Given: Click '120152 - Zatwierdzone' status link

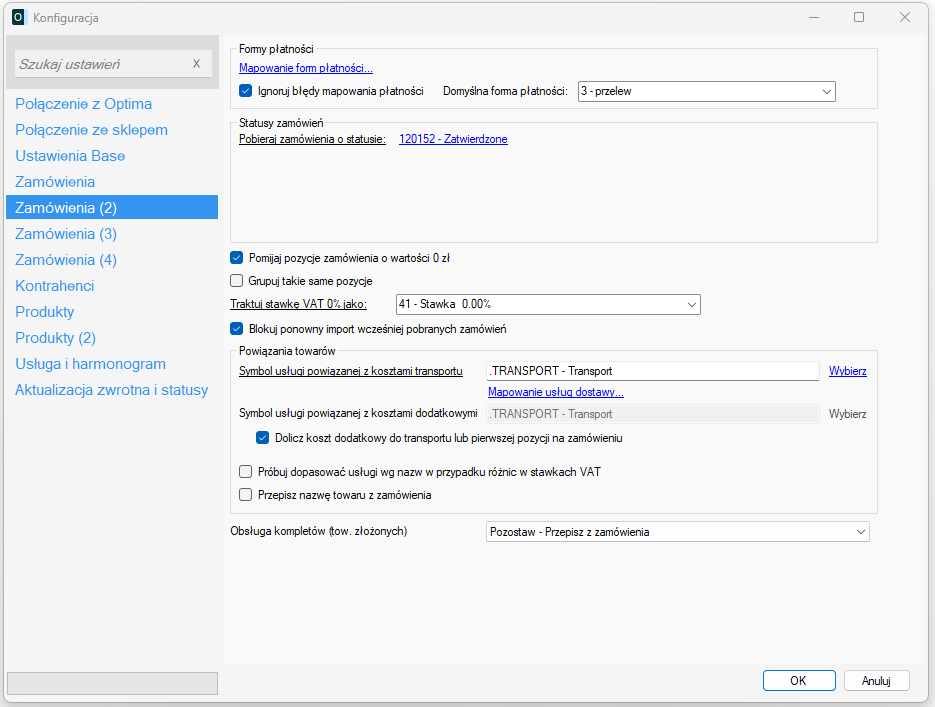Looking at the screenshot, I should pyautogui.click(x=453, y=139).
